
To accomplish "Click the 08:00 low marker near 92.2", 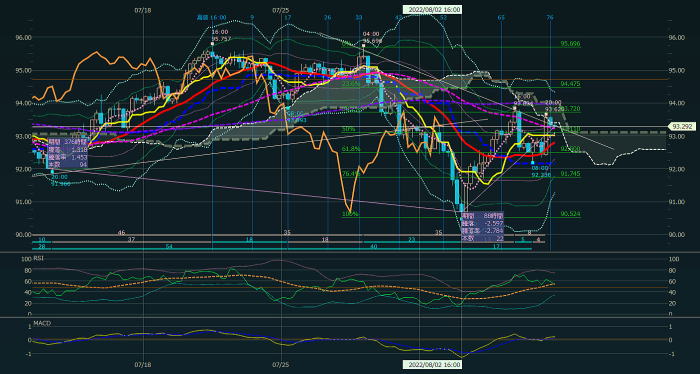I will coord(541,172).
